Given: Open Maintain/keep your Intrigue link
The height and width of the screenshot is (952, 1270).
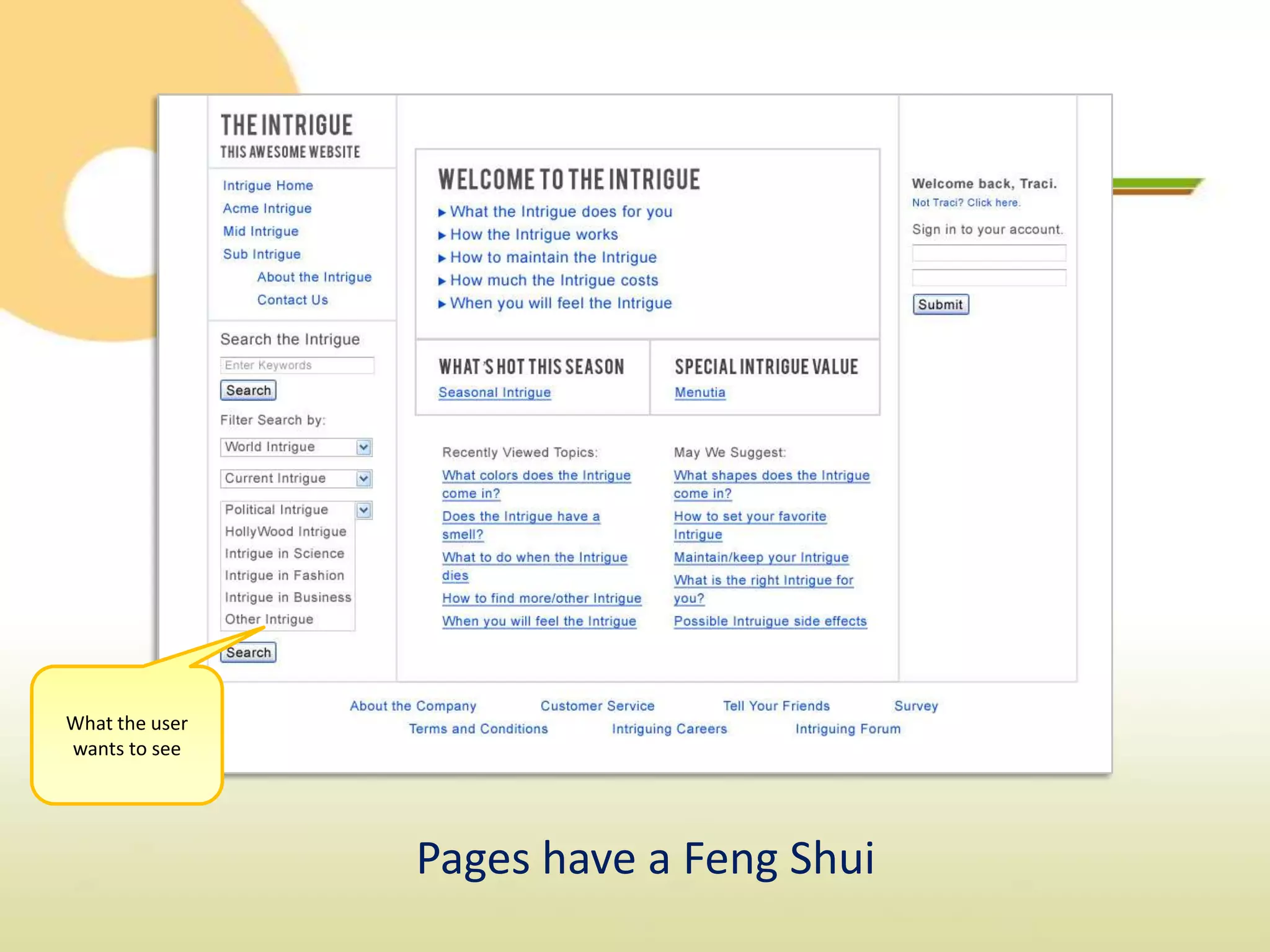Looking at the screenshot, I should pyautogui.click(x=762, y=557).
